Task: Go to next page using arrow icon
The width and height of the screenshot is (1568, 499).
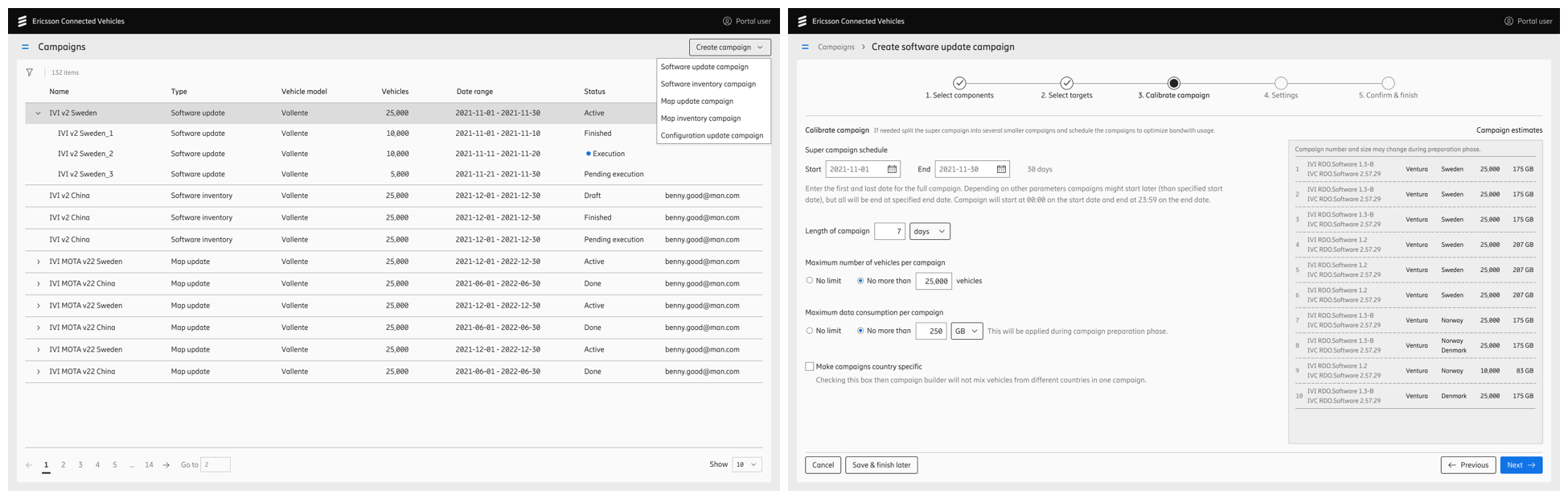Action: click(x=166, y=465)
